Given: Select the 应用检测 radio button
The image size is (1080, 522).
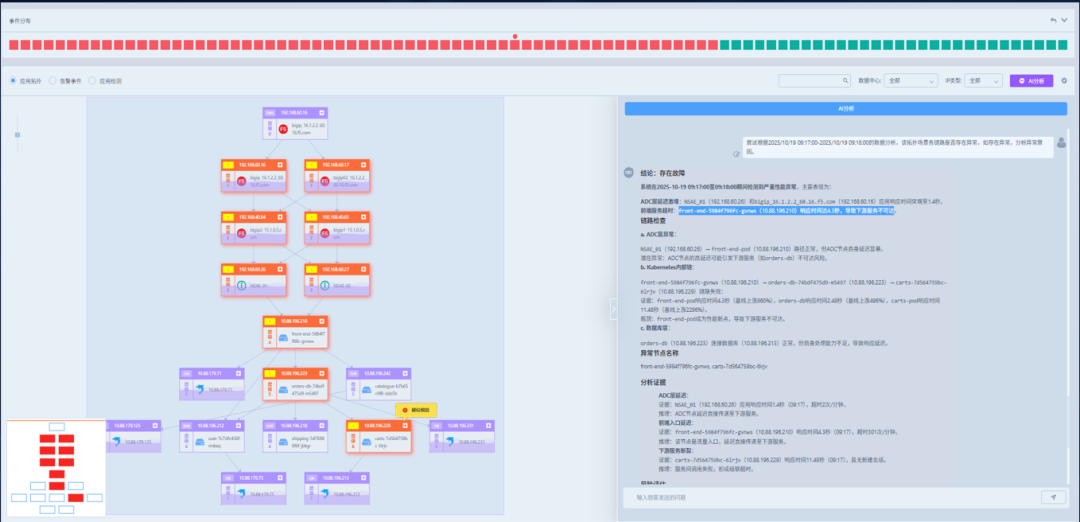Looking at the screenshot, I should (93, 81).
